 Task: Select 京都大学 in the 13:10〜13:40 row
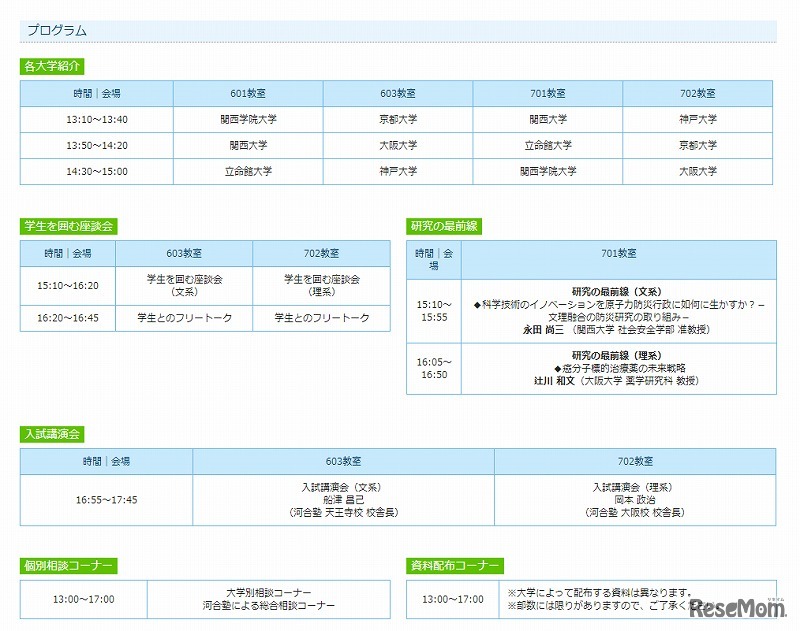click(x=397, y=119)
